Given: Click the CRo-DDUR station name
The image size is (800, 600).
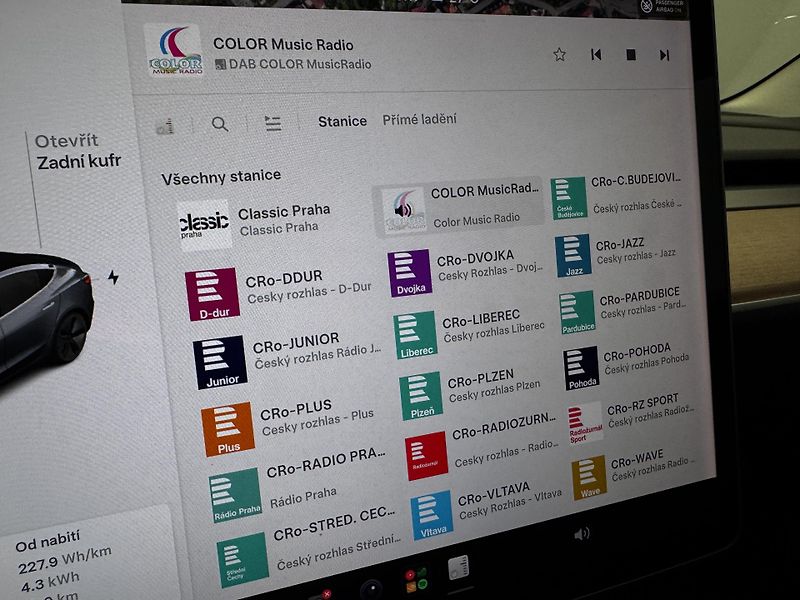Looking at the screenshot, I should tap(284, 279).
